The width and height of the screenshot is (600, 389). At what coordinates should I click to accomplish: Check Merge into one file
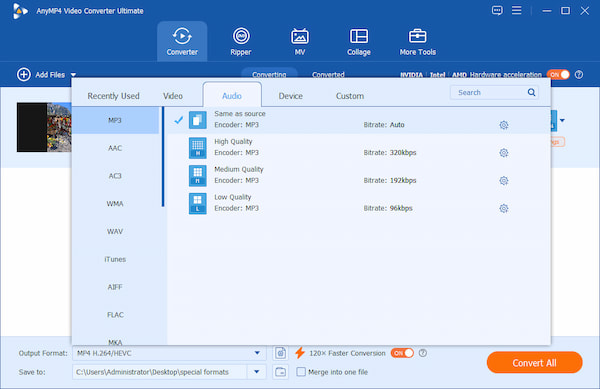301,372
